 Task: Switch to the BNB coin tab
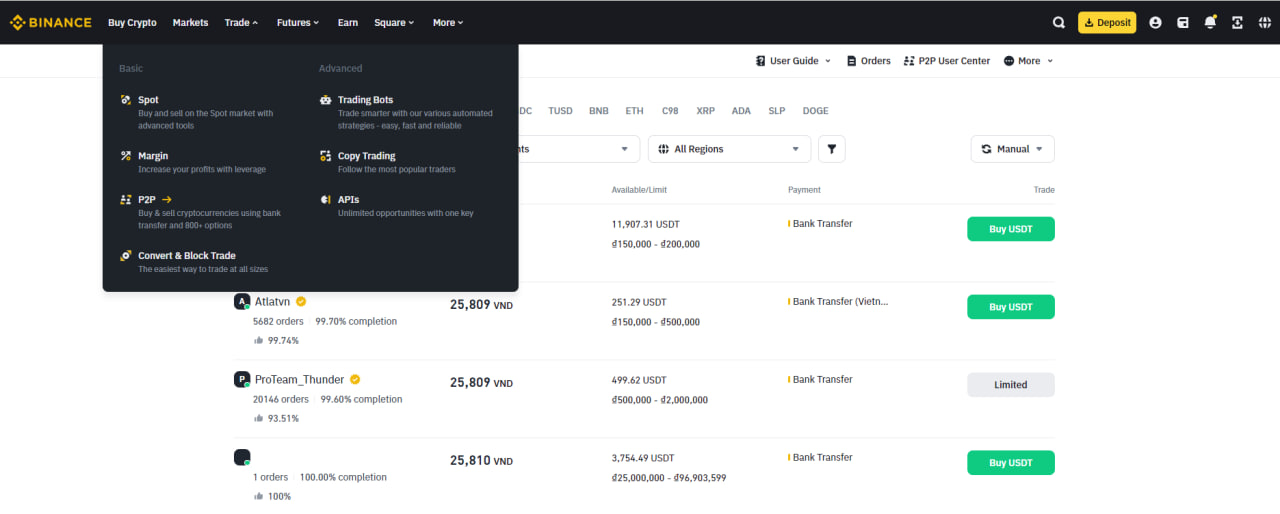tap(599, 111)
